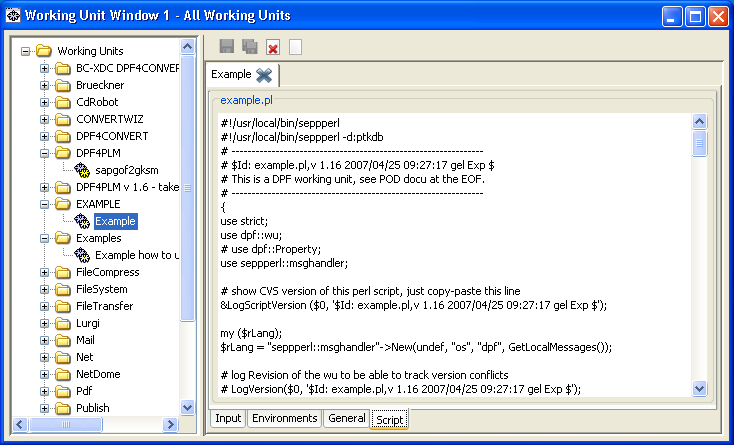Select the Example how to tree item
The width and height of the screenshot is (734, 445).
tap(137, 255)
